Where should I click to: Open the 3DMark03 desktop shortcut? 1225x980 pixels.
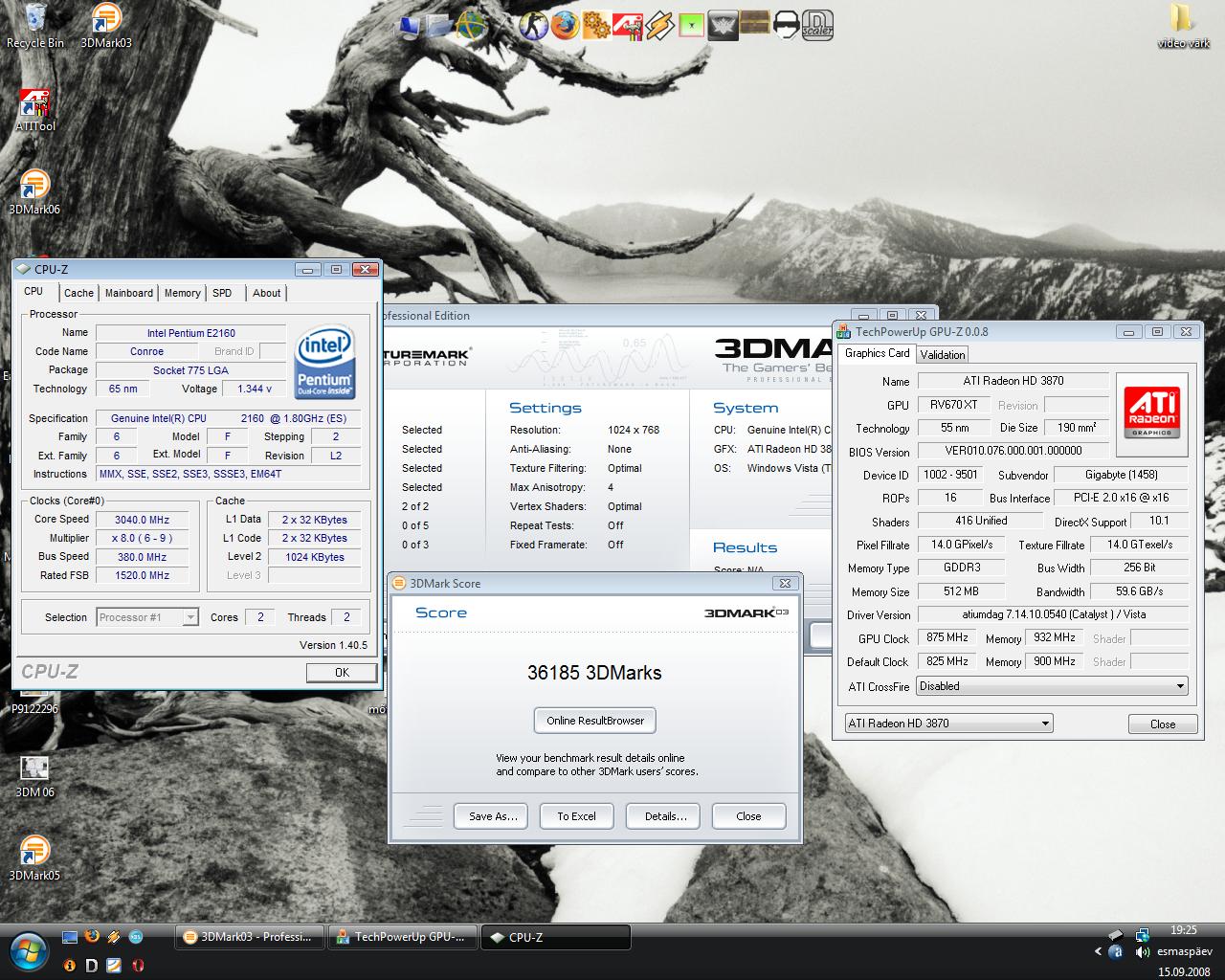coord(106,26)
